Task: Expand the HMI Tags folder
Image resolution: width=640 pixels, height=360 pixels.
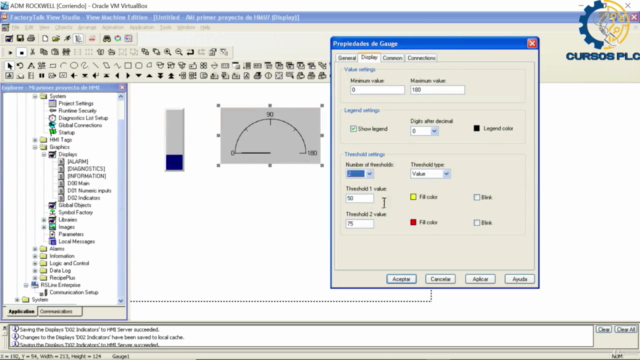Action: (35, 140)
